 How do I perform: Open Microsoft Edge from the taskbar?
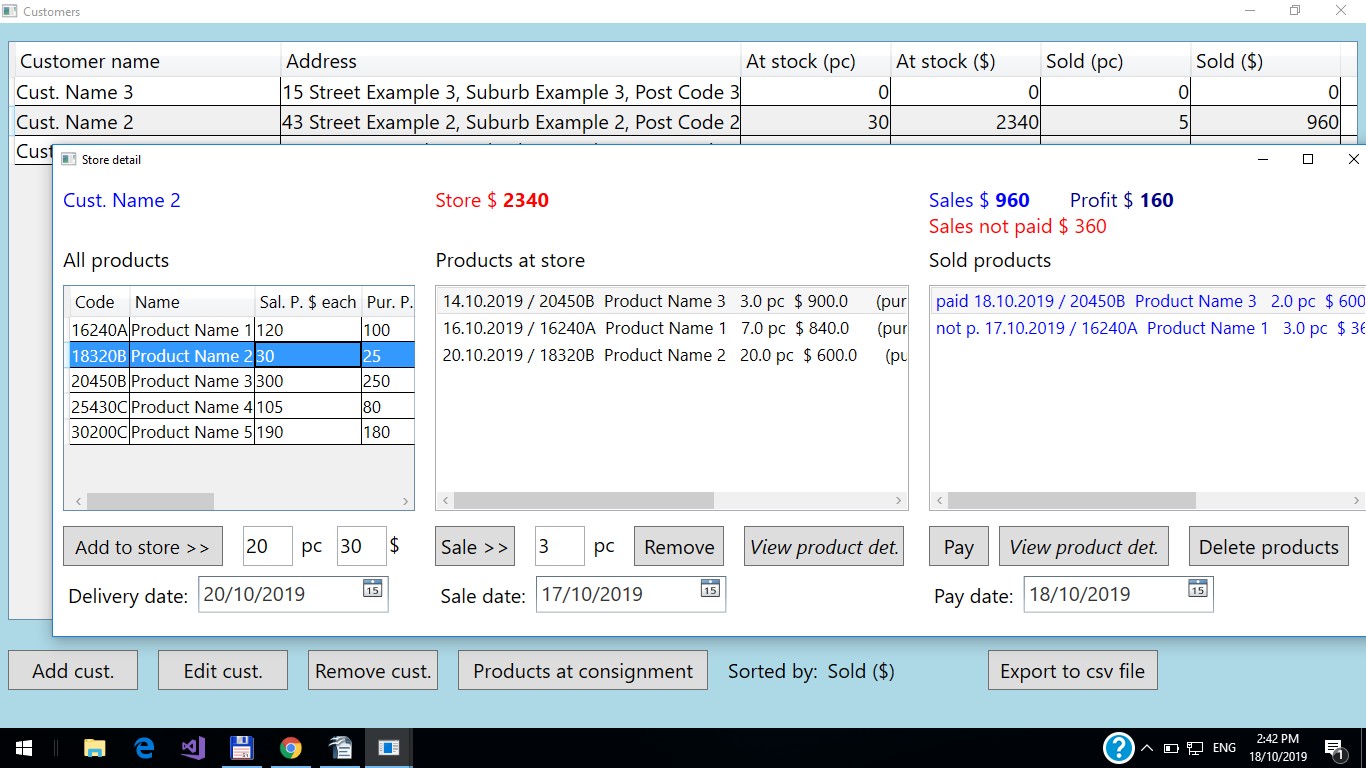click(x=144, y=748)
